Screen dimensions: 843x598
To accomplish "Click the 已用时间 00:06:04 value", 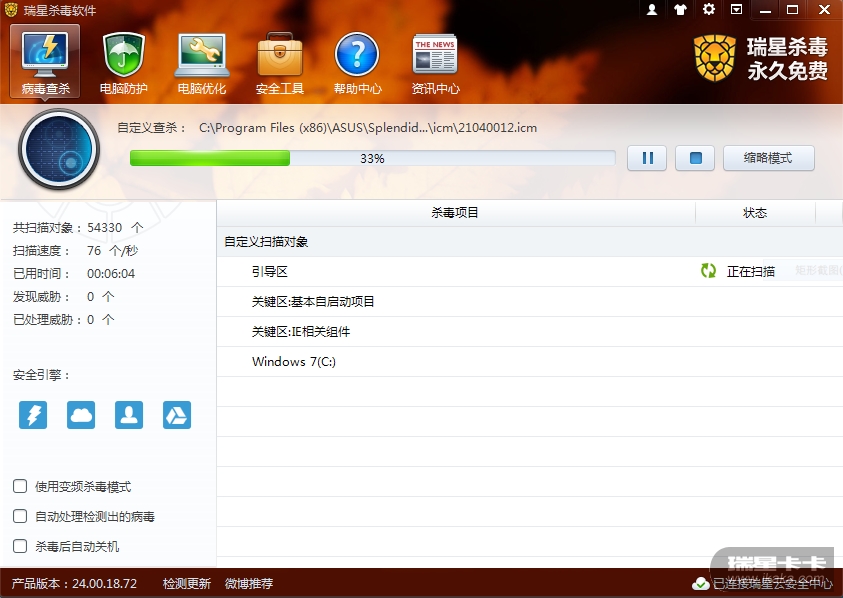I will coord(111,274).
